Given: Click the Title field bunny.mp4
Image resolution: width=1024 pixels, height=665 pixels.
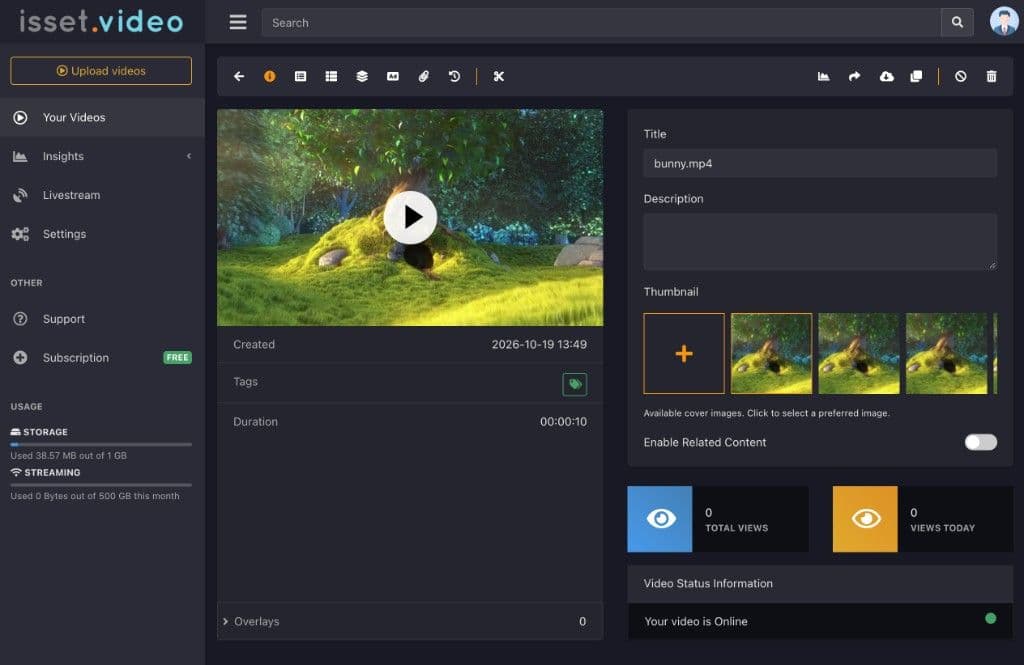Looking at the screenshot, I should (820, 163).
